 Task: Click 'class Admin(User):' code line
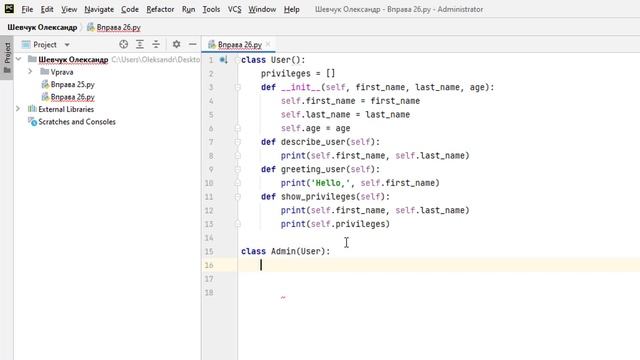click(x=285, y=251)
